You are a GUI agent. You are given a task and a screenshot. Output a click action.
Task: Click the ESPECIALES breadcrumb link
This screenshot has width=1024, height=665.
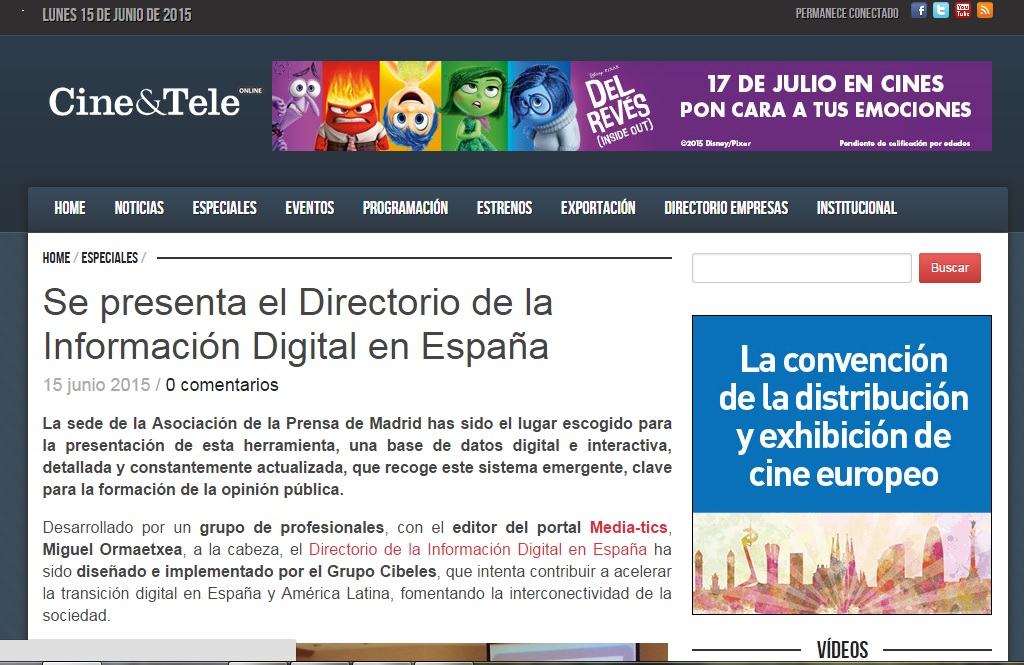(110, 258)
